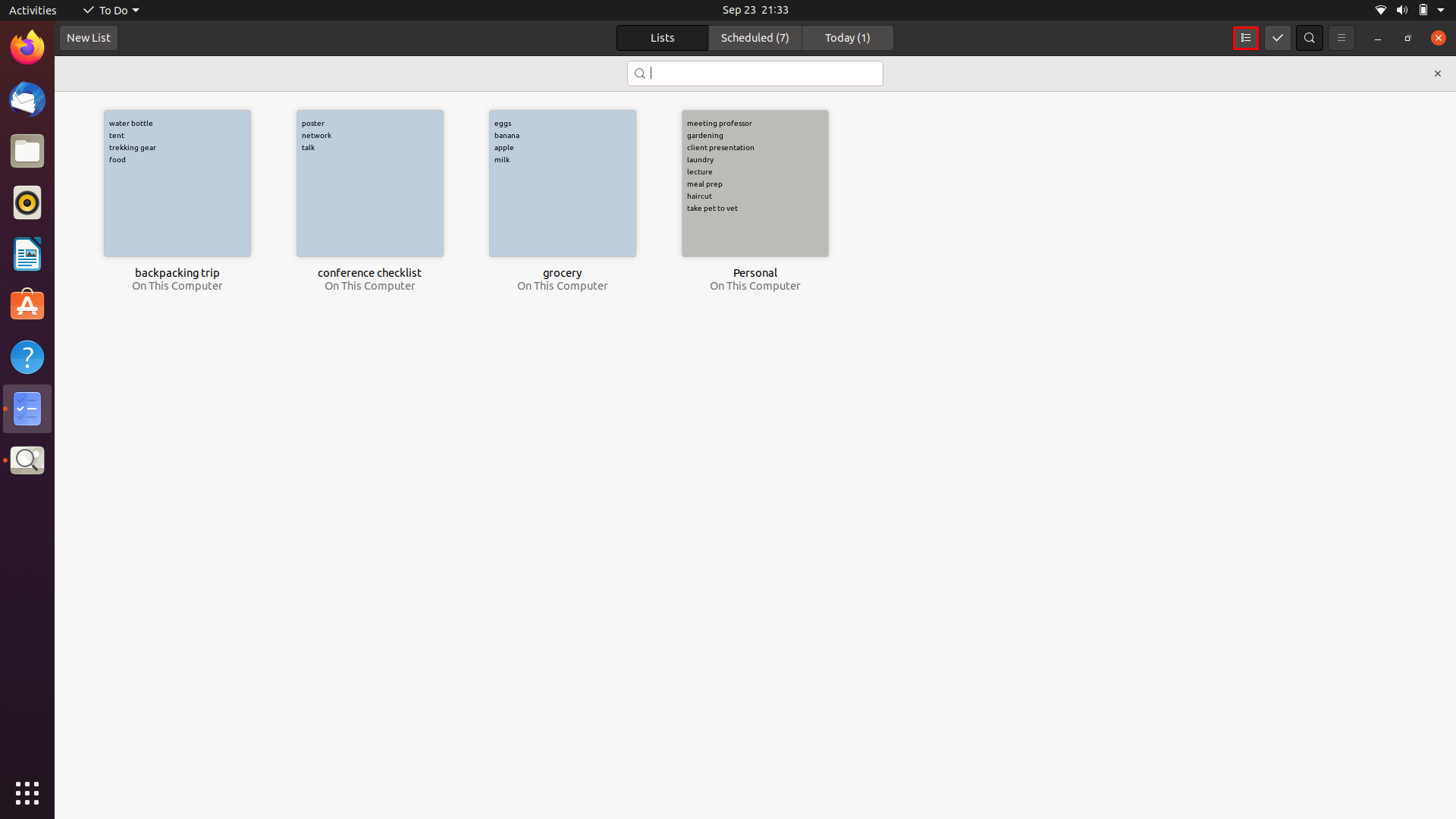Image resolution: width=1456 pixels, height=819 pixels.
Task: Toggle the search magnifier button in header
Action: [x=1309, y=38]
